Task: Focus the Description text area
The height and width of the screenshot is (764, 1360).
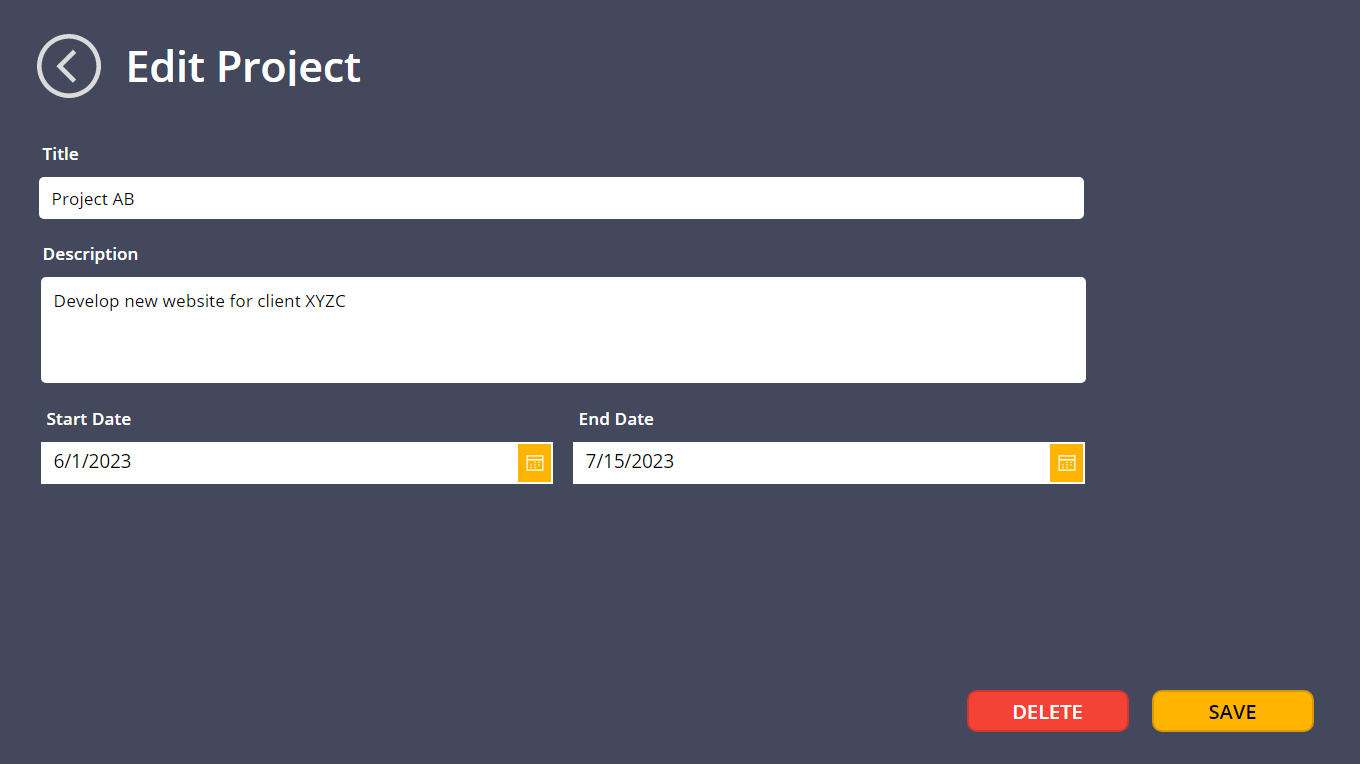Action: pos(563,330)
